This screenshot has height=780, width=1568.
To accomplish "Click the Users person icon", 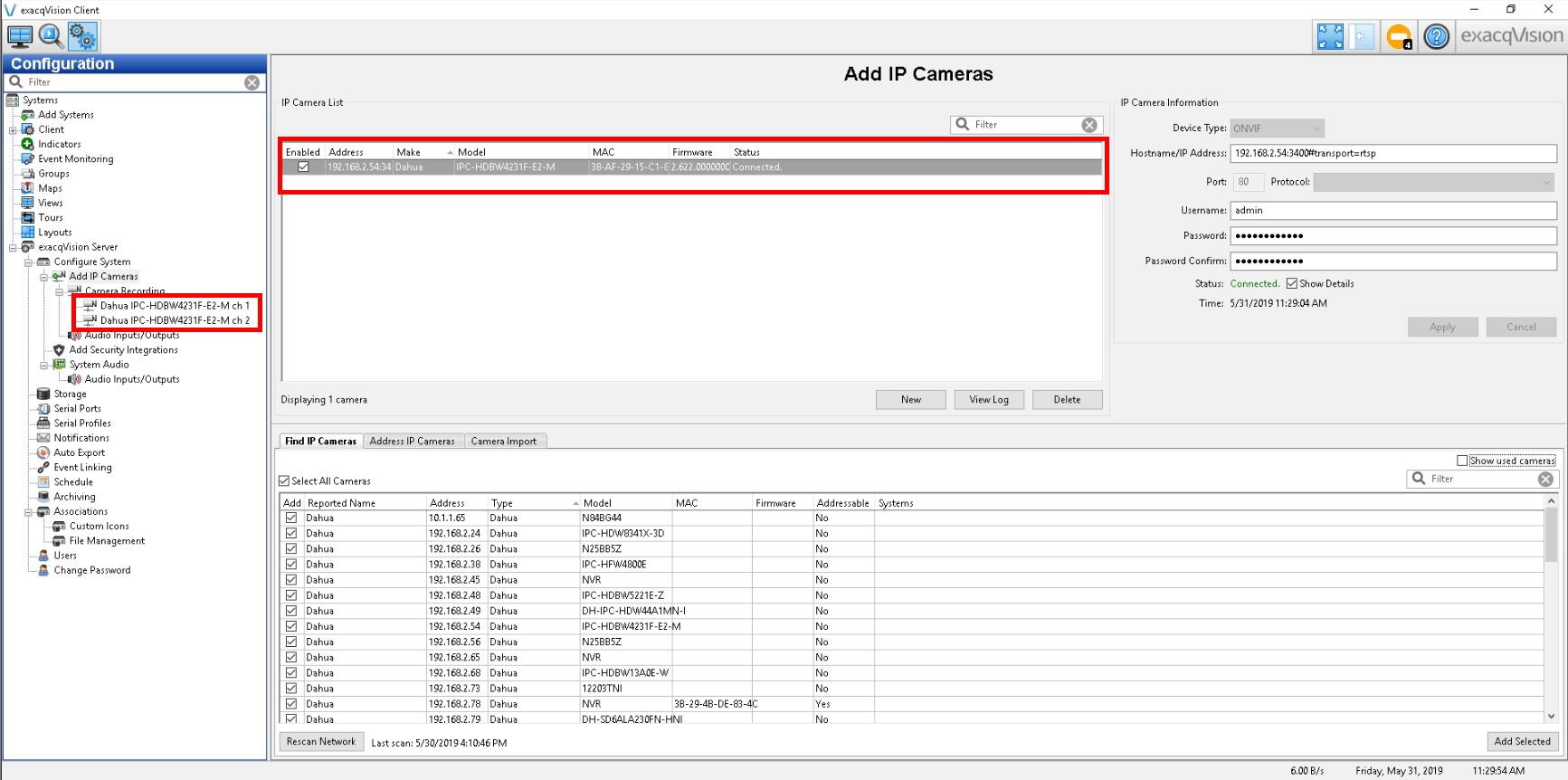I will [x=43, y=556].
